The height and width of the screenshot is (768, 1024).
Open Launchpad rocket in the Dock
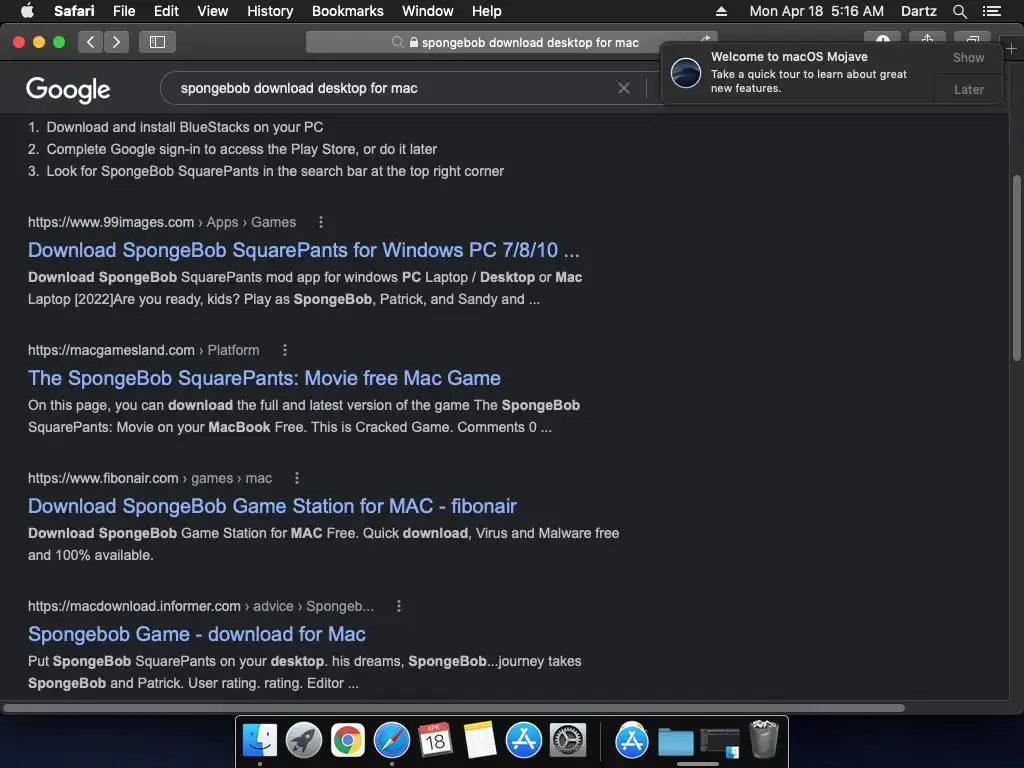point(304,741)
